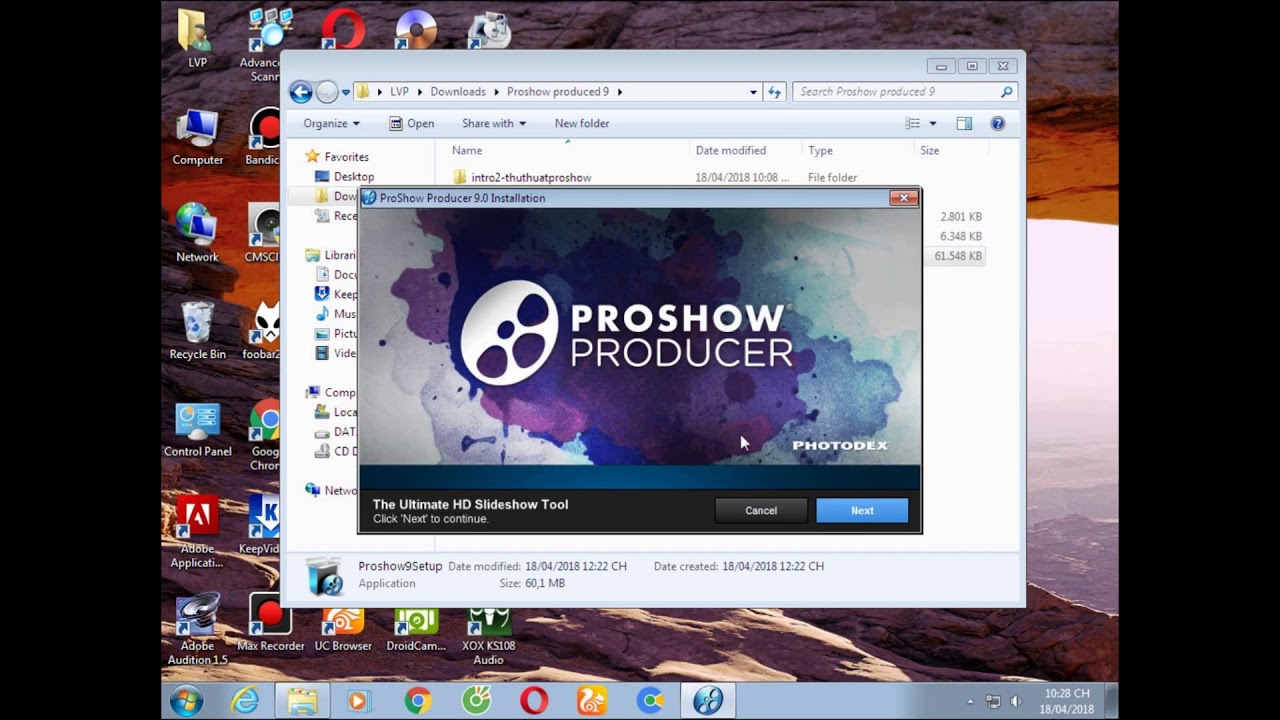Screen dimensions: 1280x720
Task: Select the 2.801 KB size cell
Action: pyautogui.click(x=961, y=216)
